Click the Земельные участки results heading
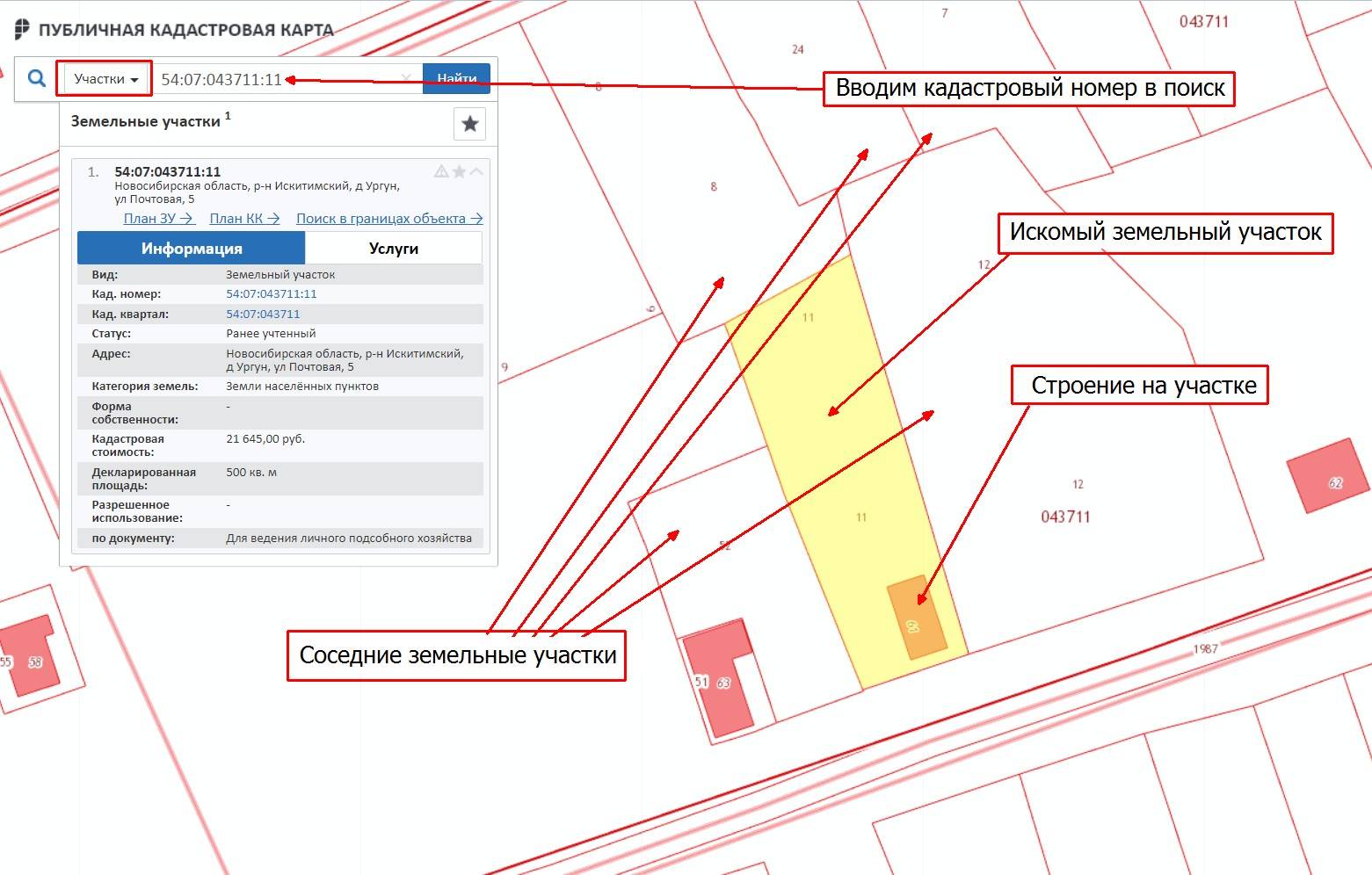 146,122
